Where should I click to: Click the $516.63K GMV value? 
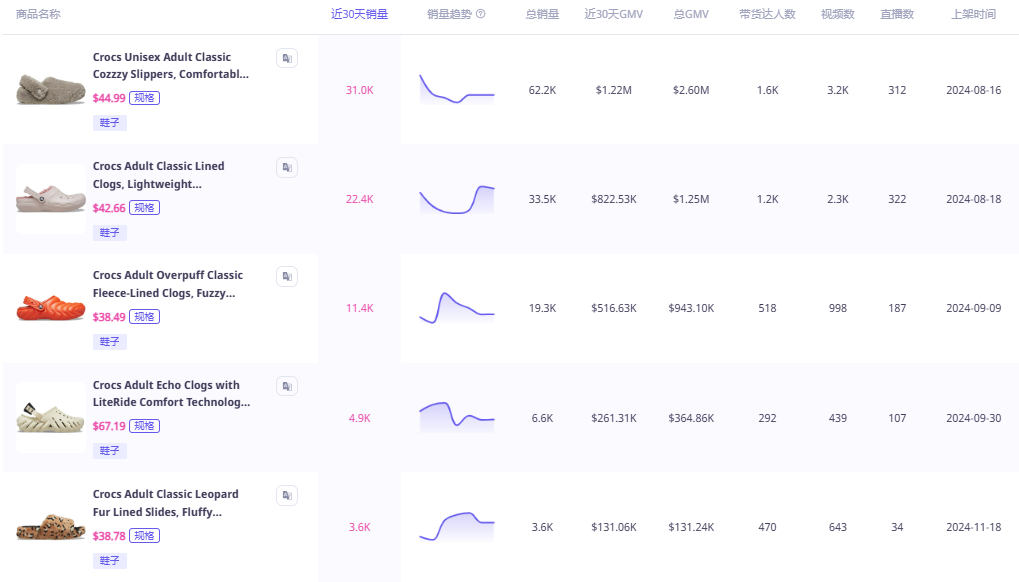pyautogui.click(x=613, y=309)
